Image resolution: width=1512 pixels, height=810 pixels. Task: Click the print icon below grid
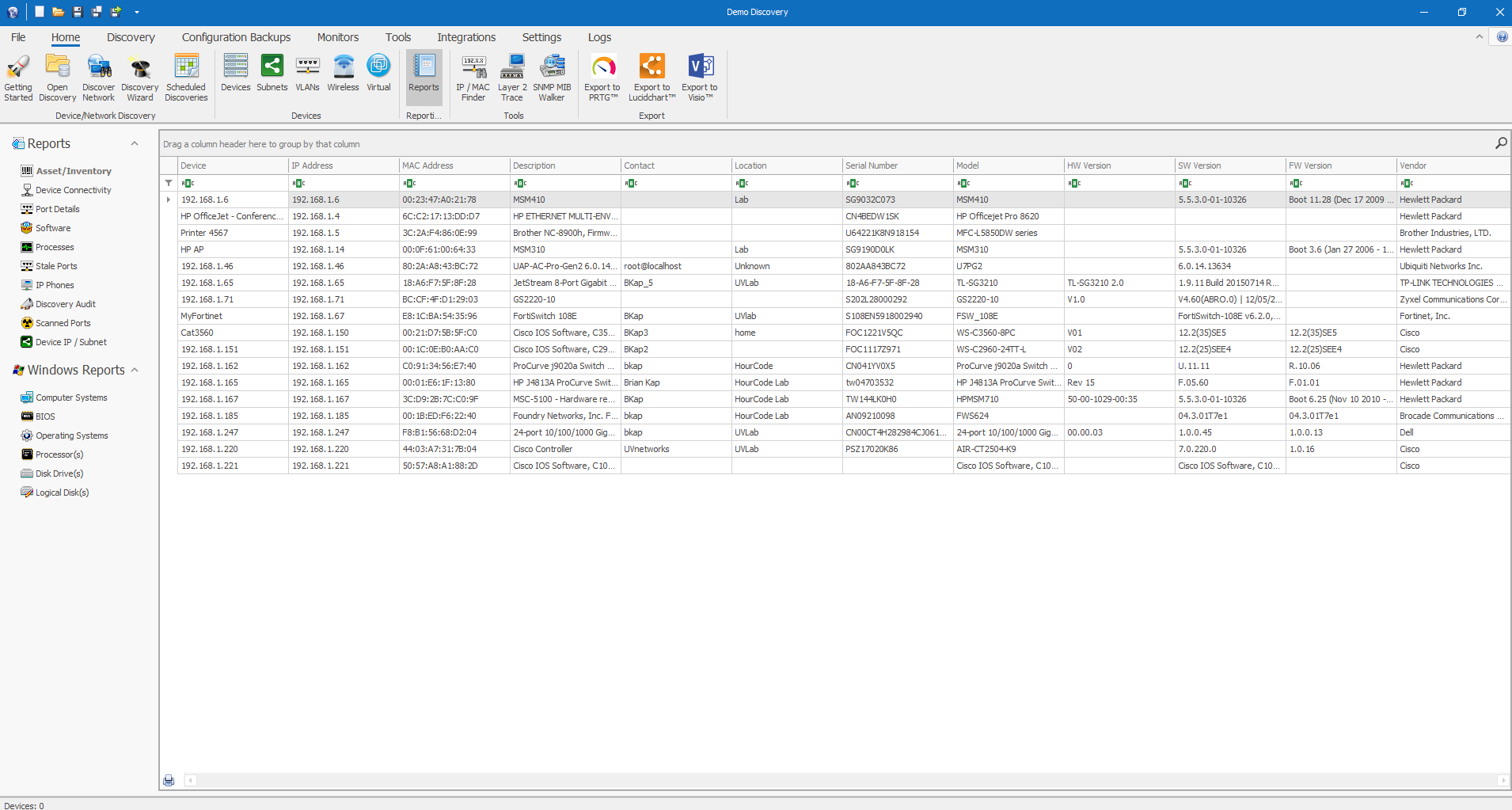click(x=169, y=781)
